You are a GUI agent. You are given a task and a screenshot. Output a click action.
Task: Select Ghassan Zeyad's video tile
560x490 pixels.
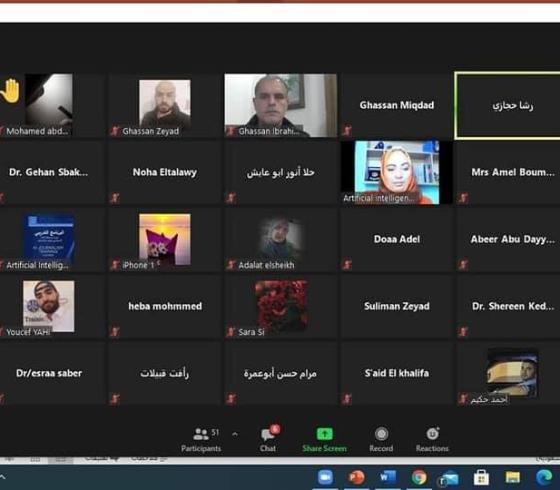click(165, 105)
